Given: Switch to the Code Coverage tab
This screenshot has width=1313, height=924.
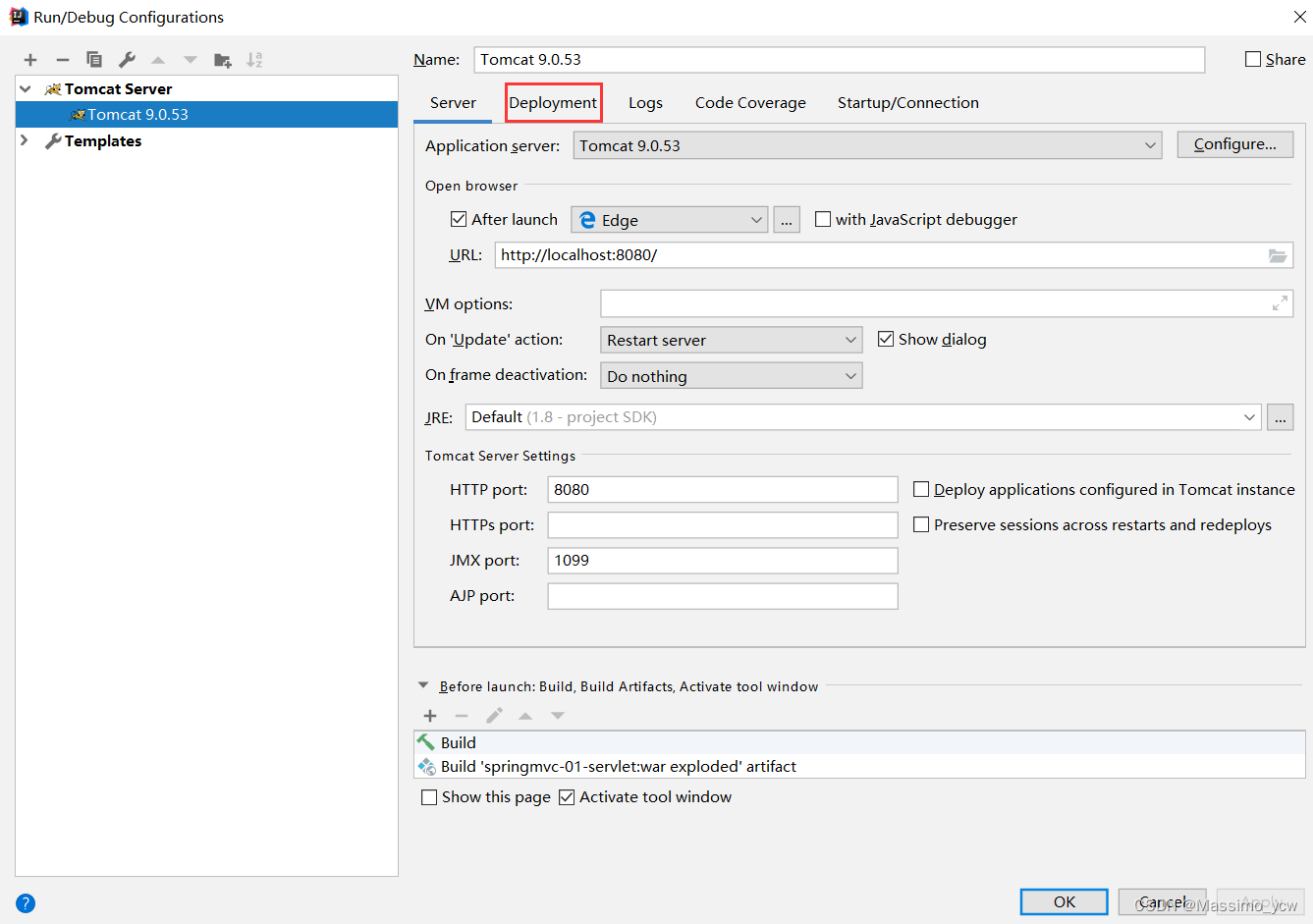Looking at the screenshot, I should click(750, 102).
